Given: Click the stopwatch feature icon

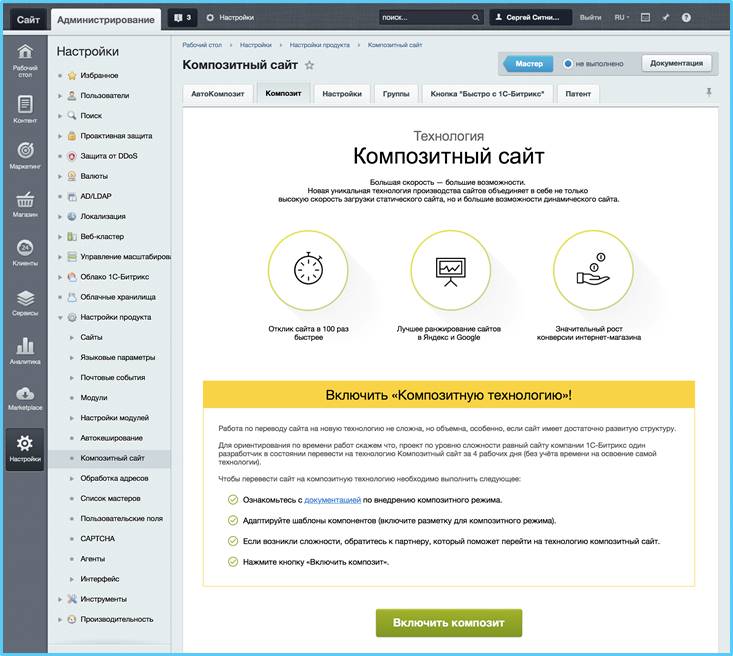Looking at the screenshot, I should click(309, 270).
